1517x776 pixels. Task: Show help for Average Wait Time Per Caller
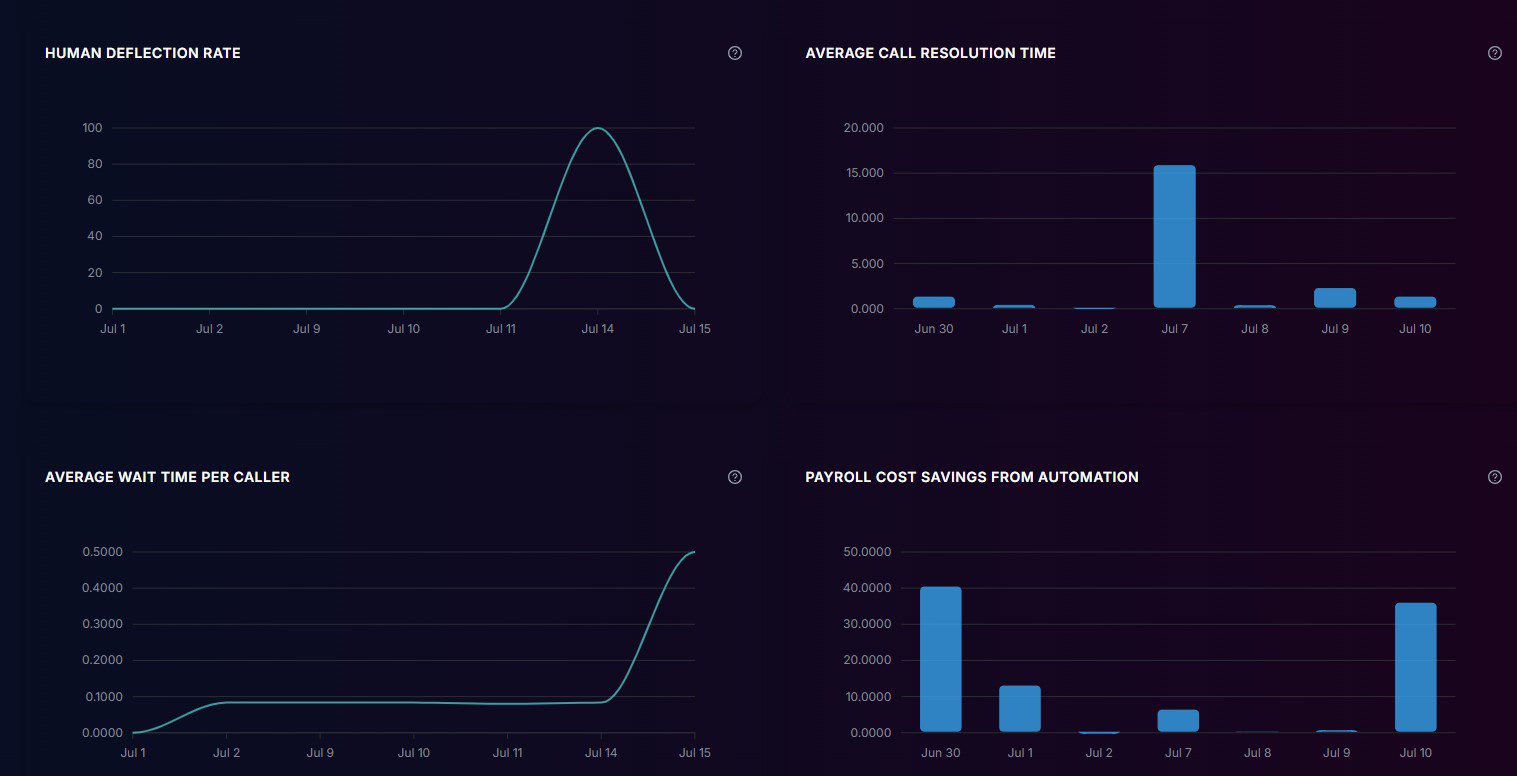[735, 477]
